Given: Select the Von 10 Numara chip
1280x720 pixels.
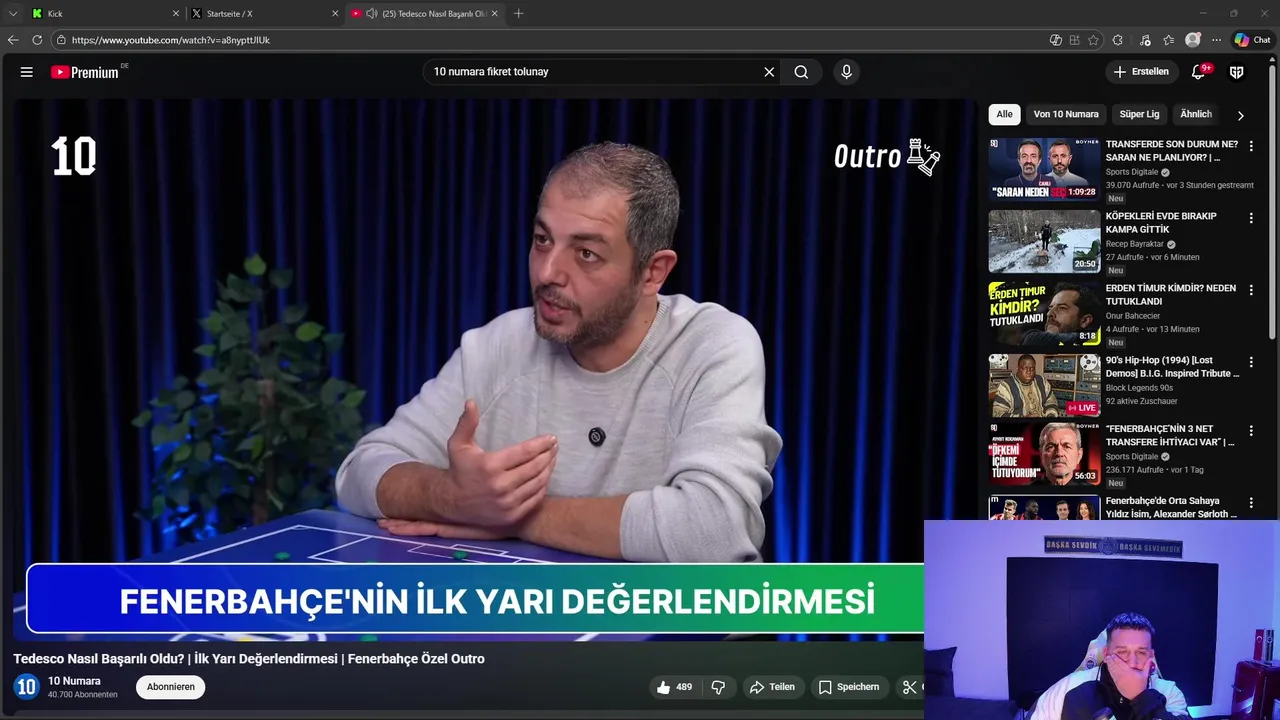Looking at the screenshot, I should pos(1066,114).
